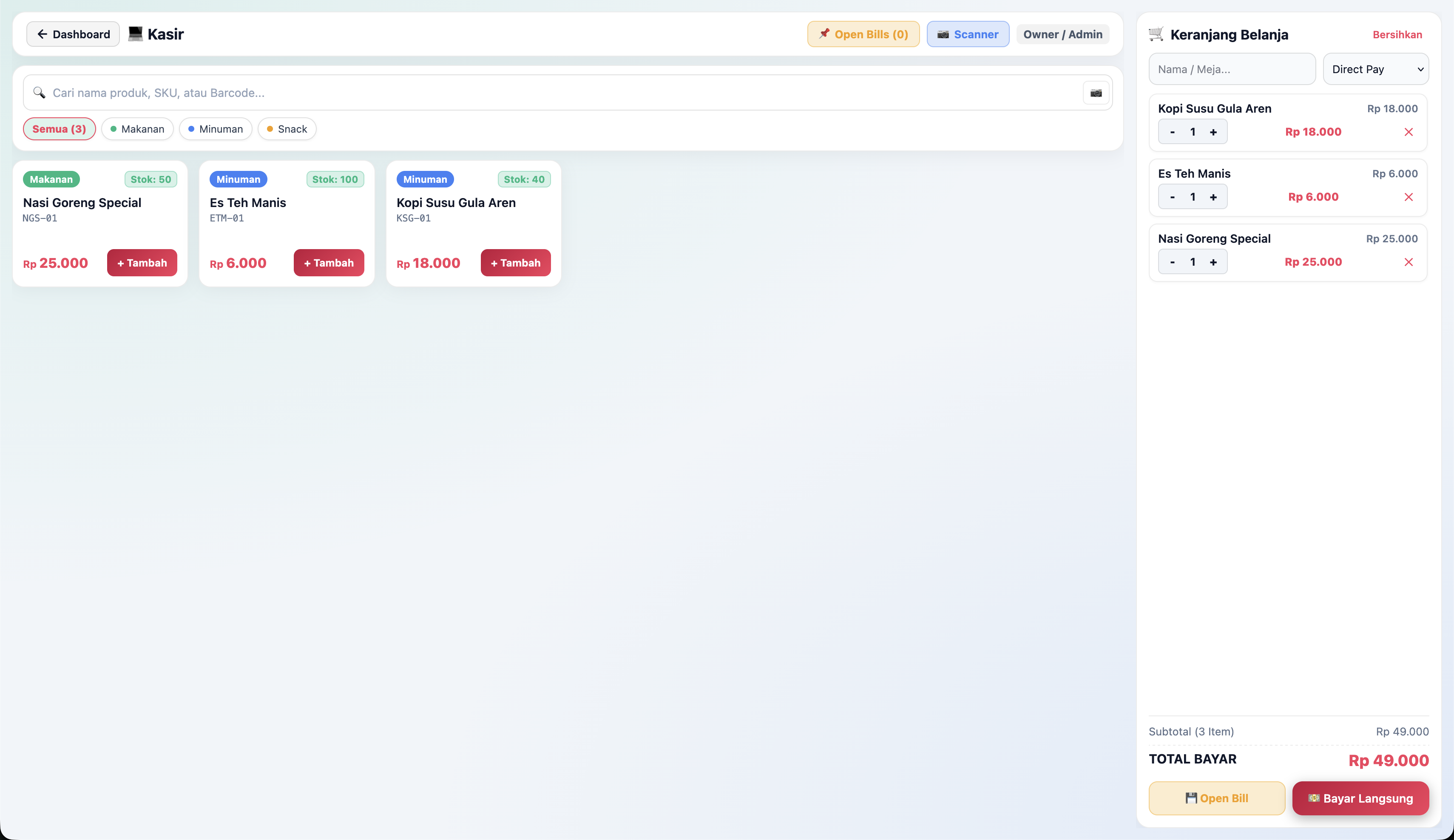Click the NGS-01 SKU text
The width and height of the screenshot is (1454, 840).
(40, 218)
